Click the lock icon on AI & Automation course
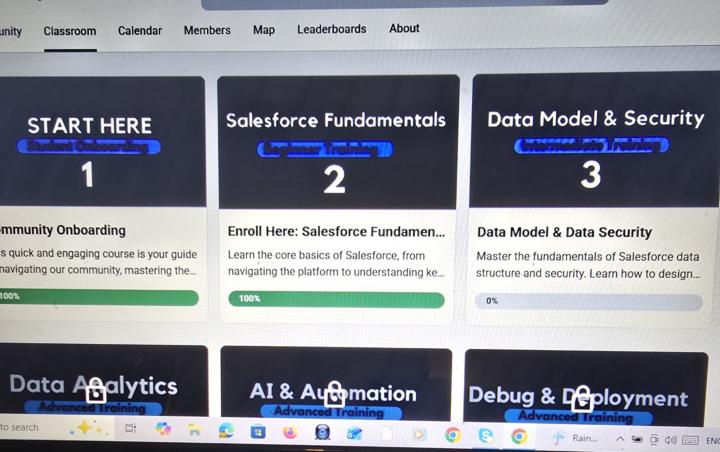 334,395
